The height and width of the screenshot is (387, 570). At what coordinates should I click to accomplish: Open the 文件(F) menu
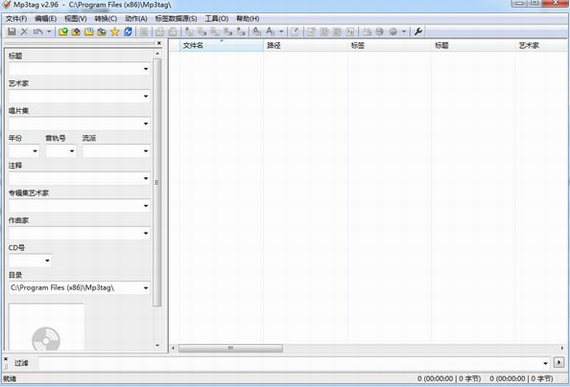point(16,19)
